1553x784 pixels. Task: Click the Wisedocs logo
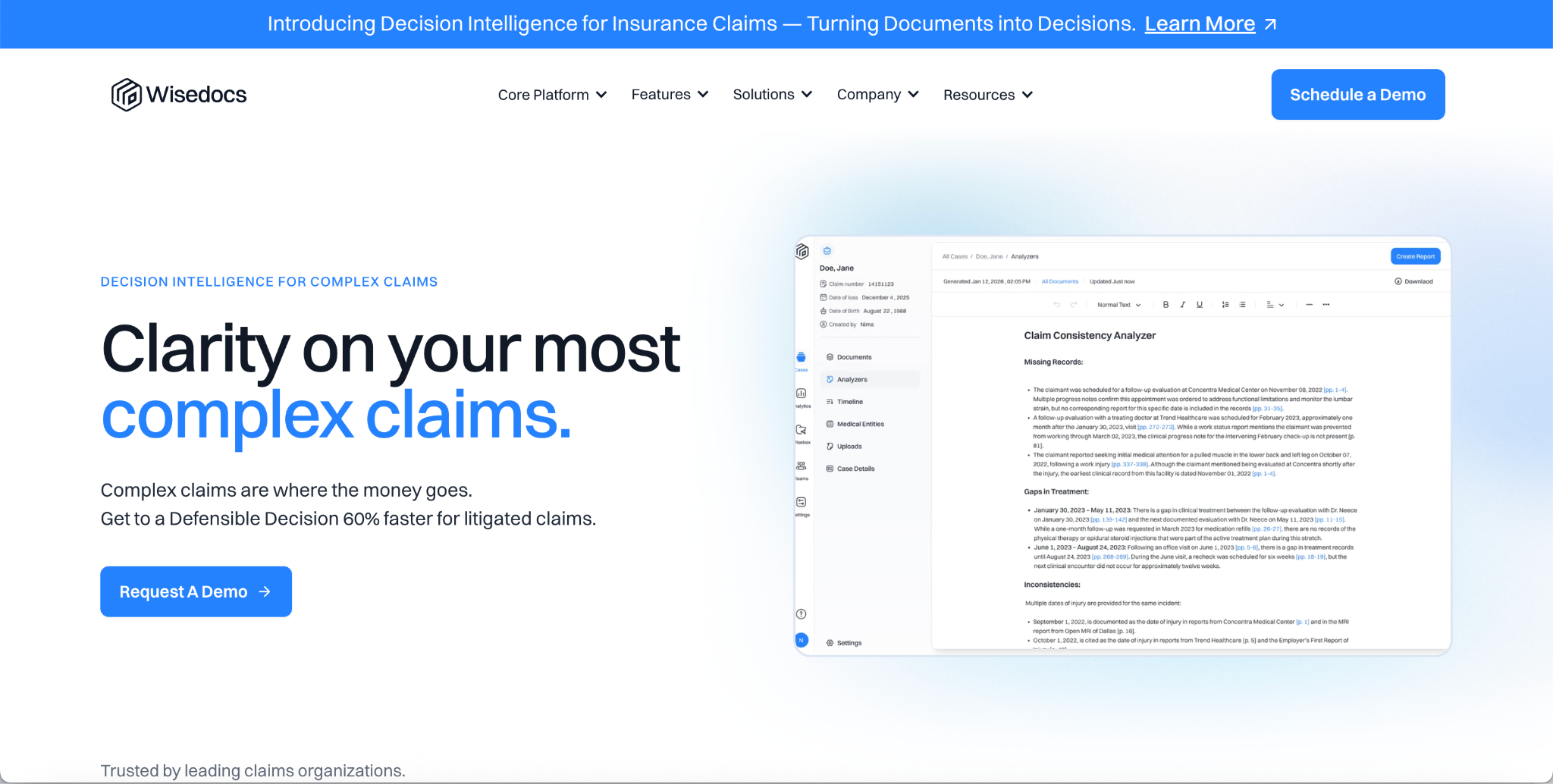point(179,95)
